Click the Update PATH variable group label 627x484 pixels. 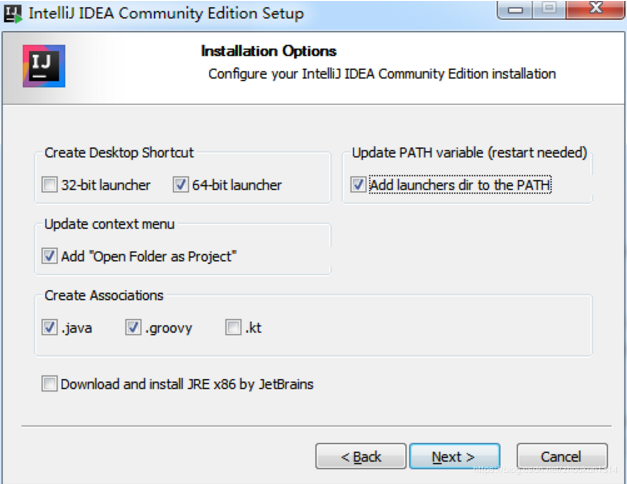[469, 153]
